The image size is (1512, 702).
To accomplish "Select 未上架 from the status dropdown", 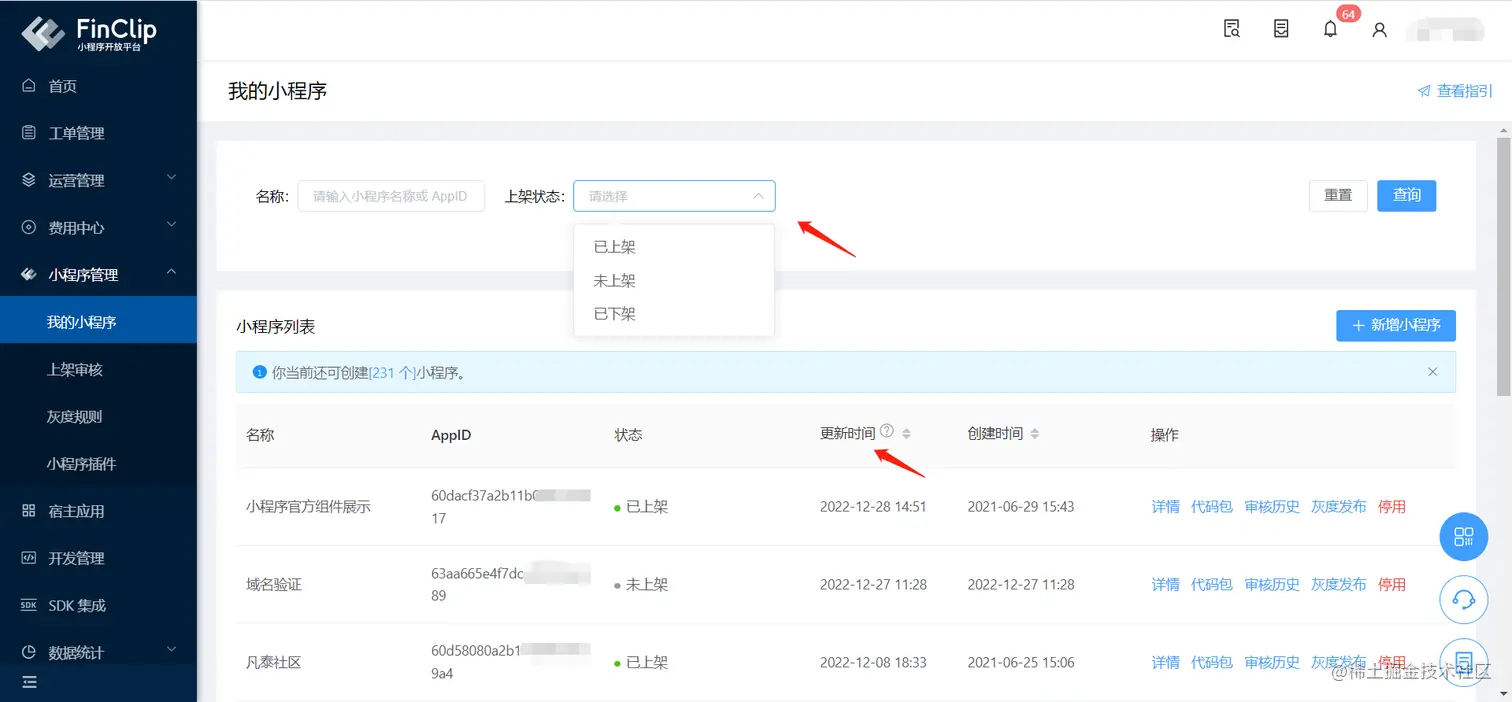I will point(674,281).
